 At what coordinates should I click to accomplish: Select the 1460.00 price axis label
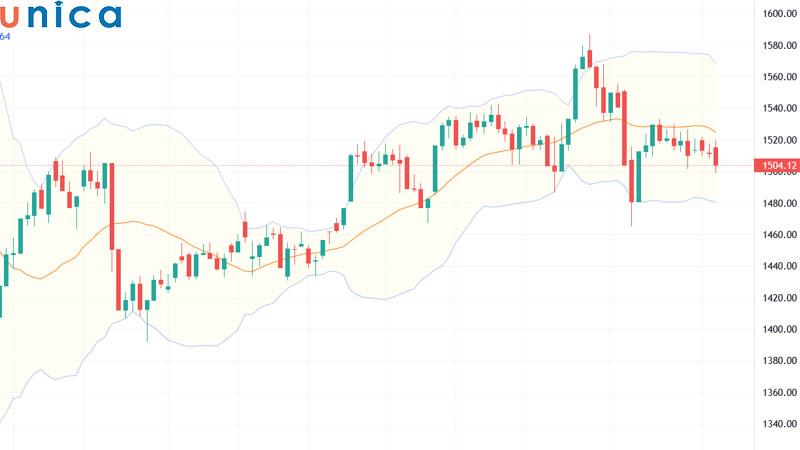[778, 235]
